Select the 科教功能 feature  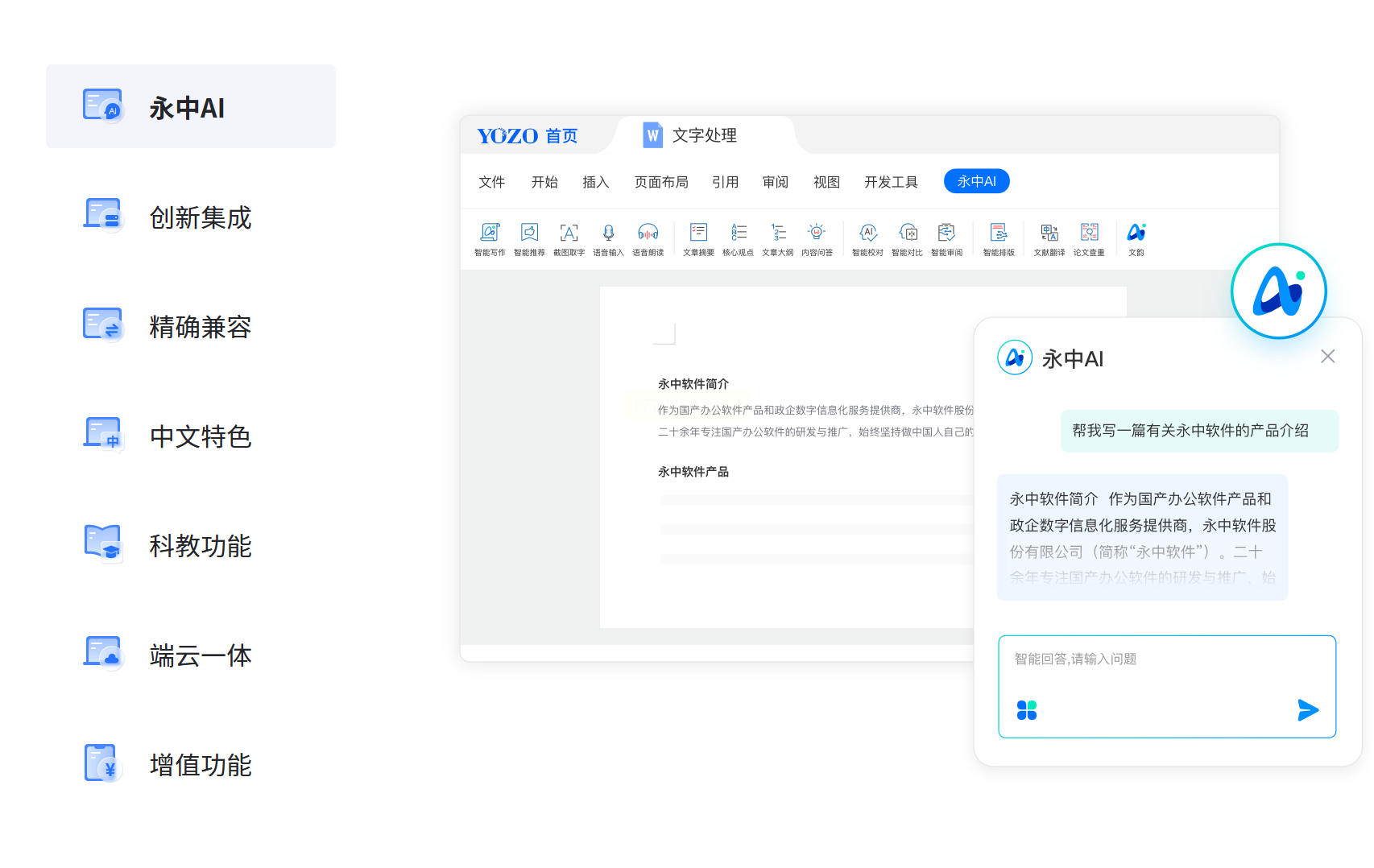coord(191,546)
